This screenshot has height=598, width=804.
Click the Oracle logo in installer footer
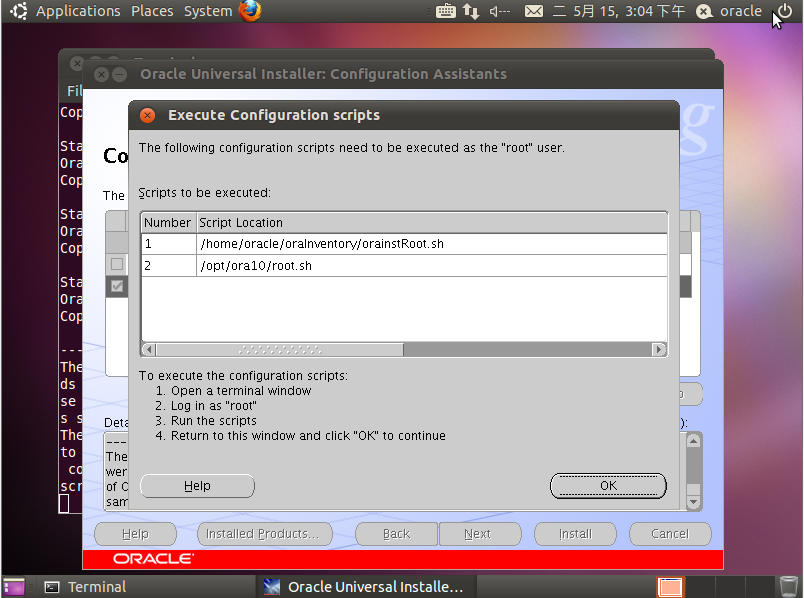pyautogui.click(x=153, y=559)
